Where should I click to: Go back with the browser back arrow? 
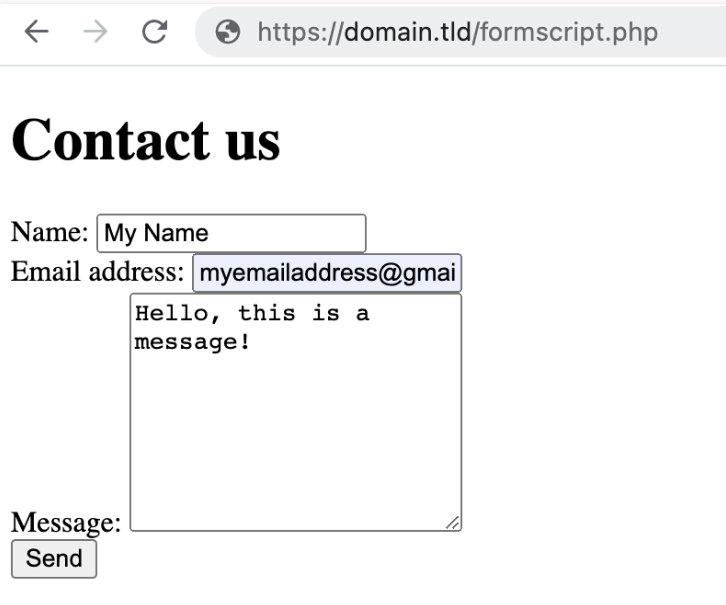point(37,32)
